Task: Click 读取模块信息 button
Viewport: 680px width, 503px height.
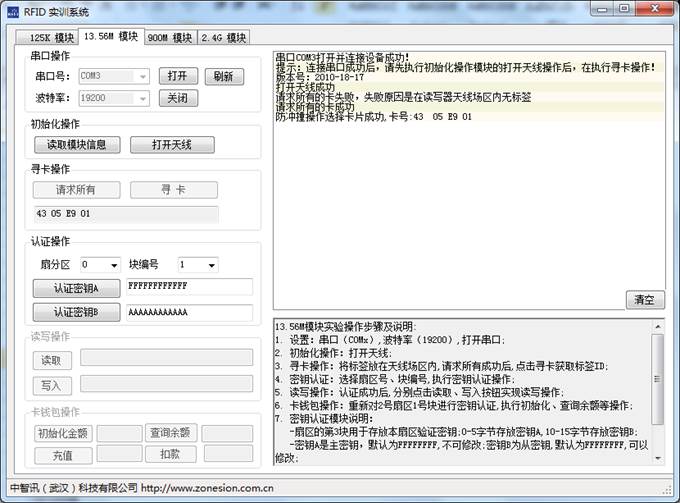Action: [x=76, y=144]
